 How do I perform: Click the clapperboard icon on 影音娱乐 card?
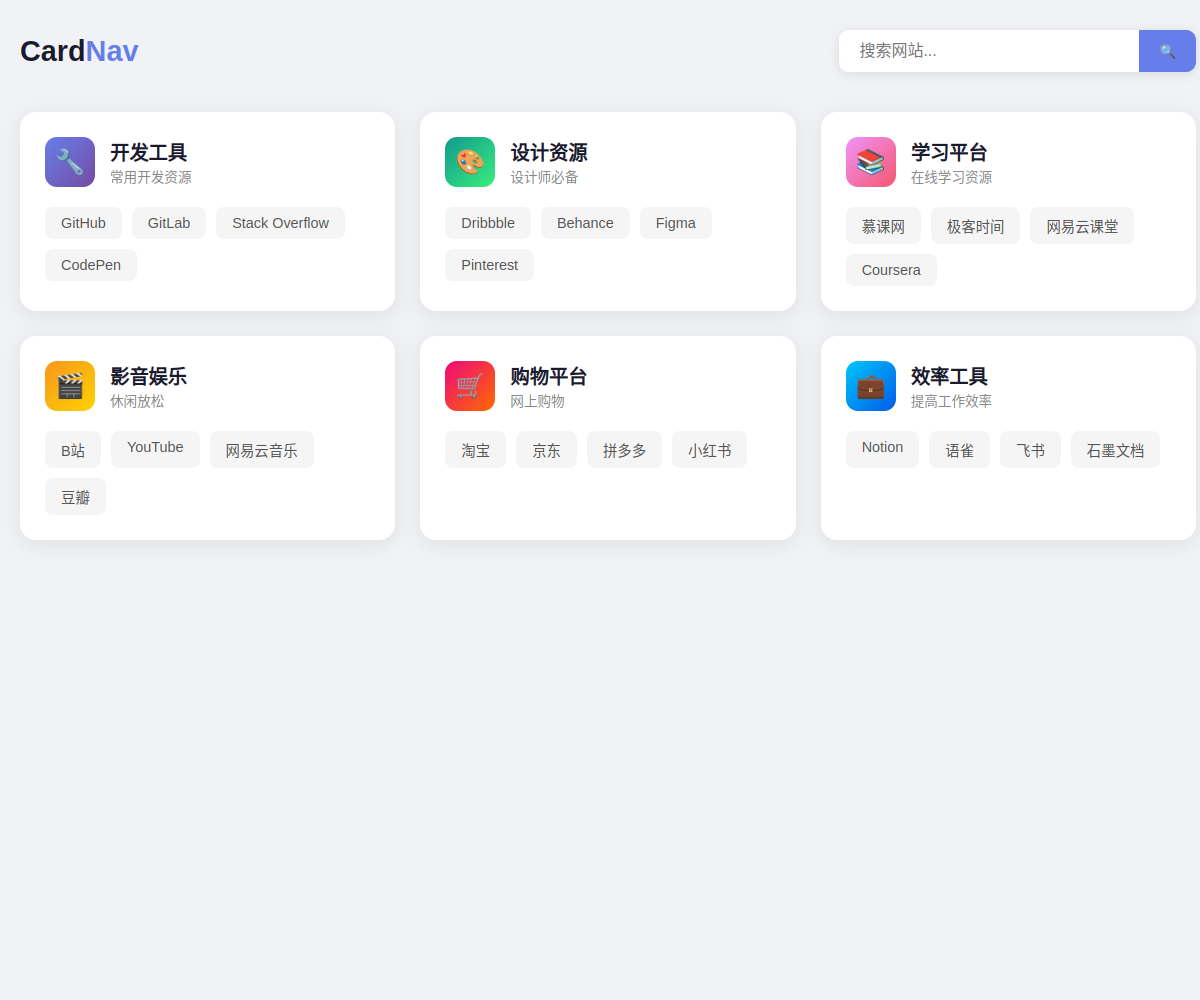pos(70,386)
